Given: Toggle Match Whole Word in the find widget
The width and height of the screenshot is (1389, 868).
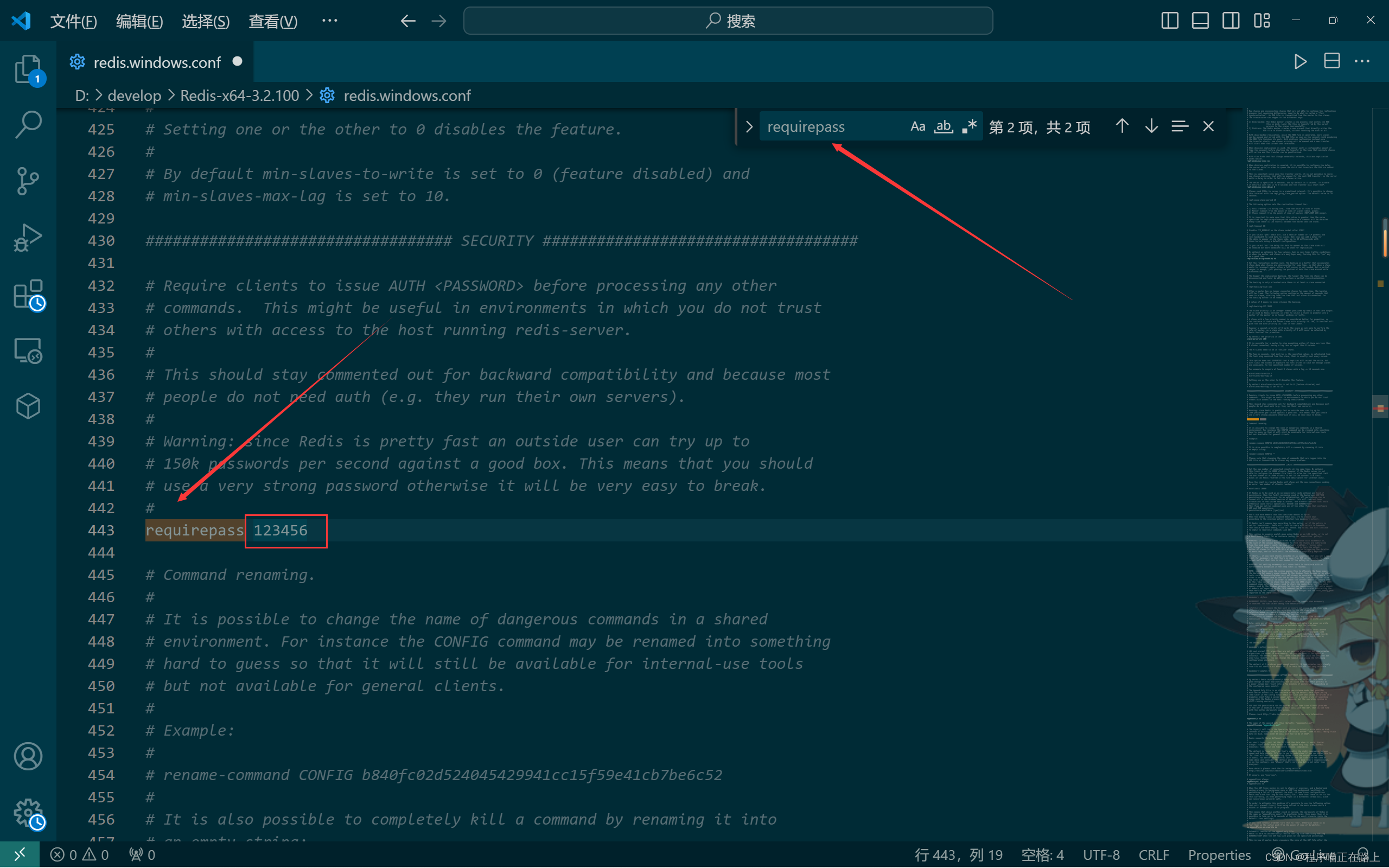Looking at the screenshot, I should [x=943, y=126].
